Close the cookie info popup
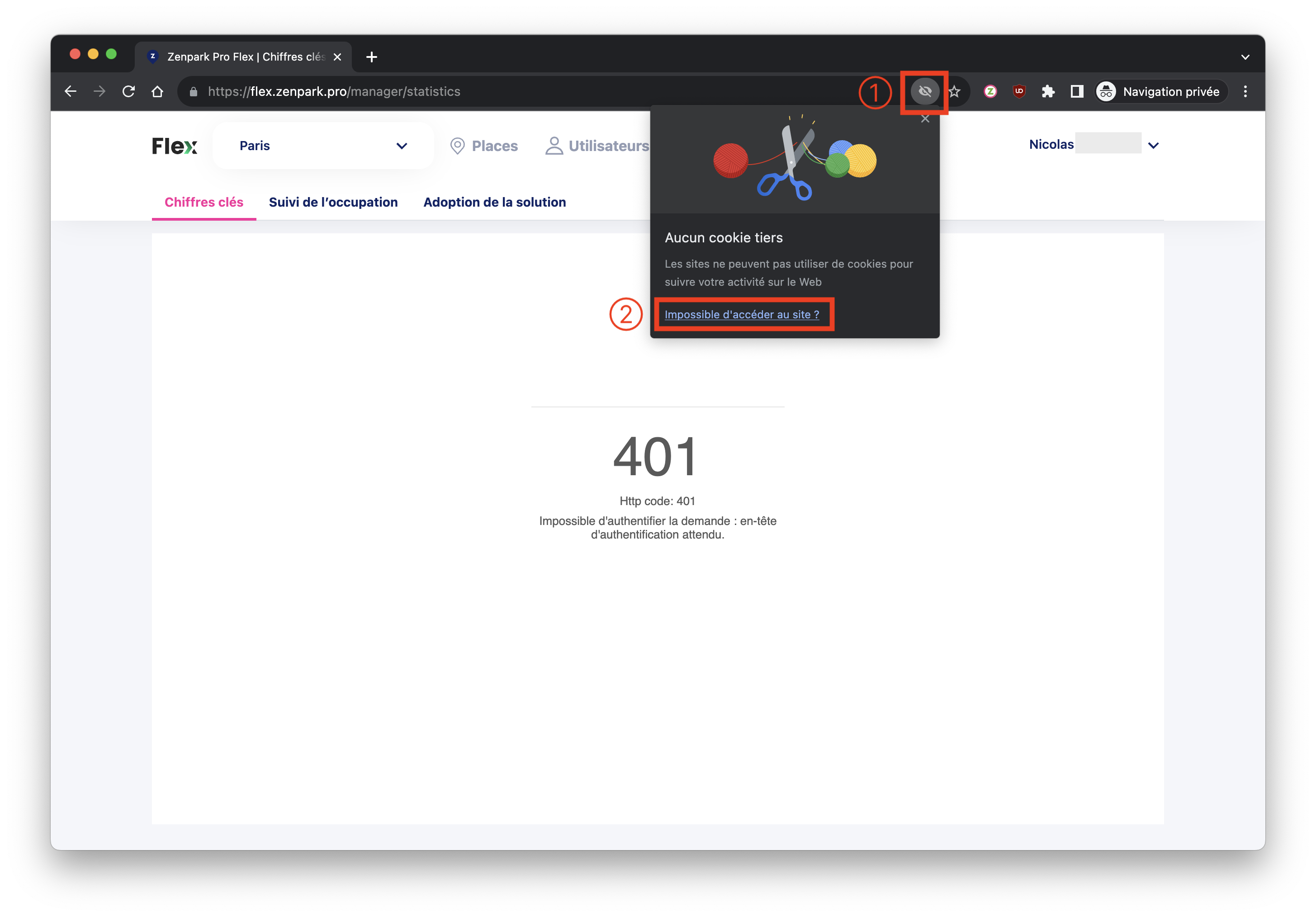 click(x=925, y=118)
